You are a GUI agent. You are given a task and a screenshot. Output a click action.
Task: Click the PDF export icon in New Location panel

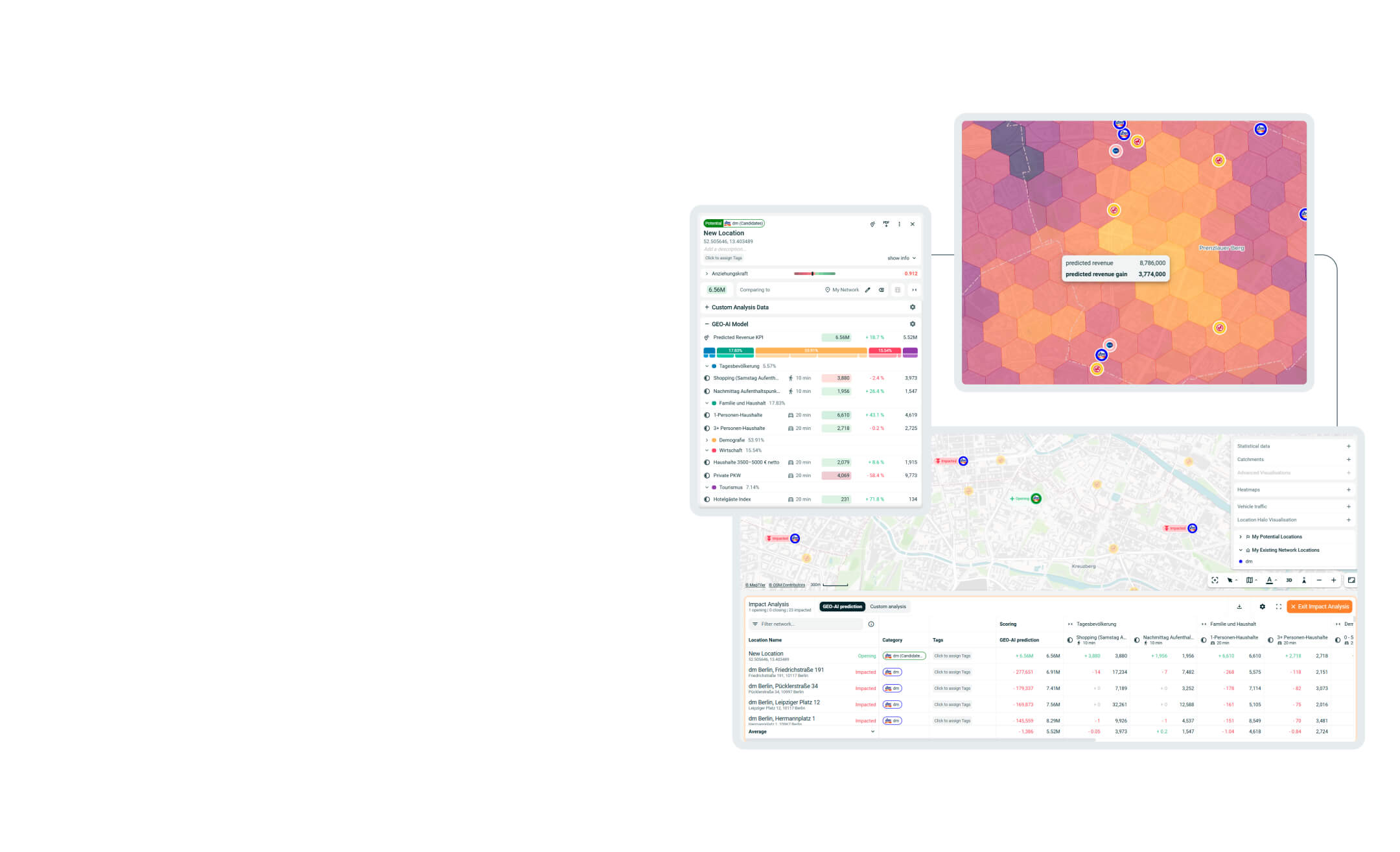coord(886,224)
